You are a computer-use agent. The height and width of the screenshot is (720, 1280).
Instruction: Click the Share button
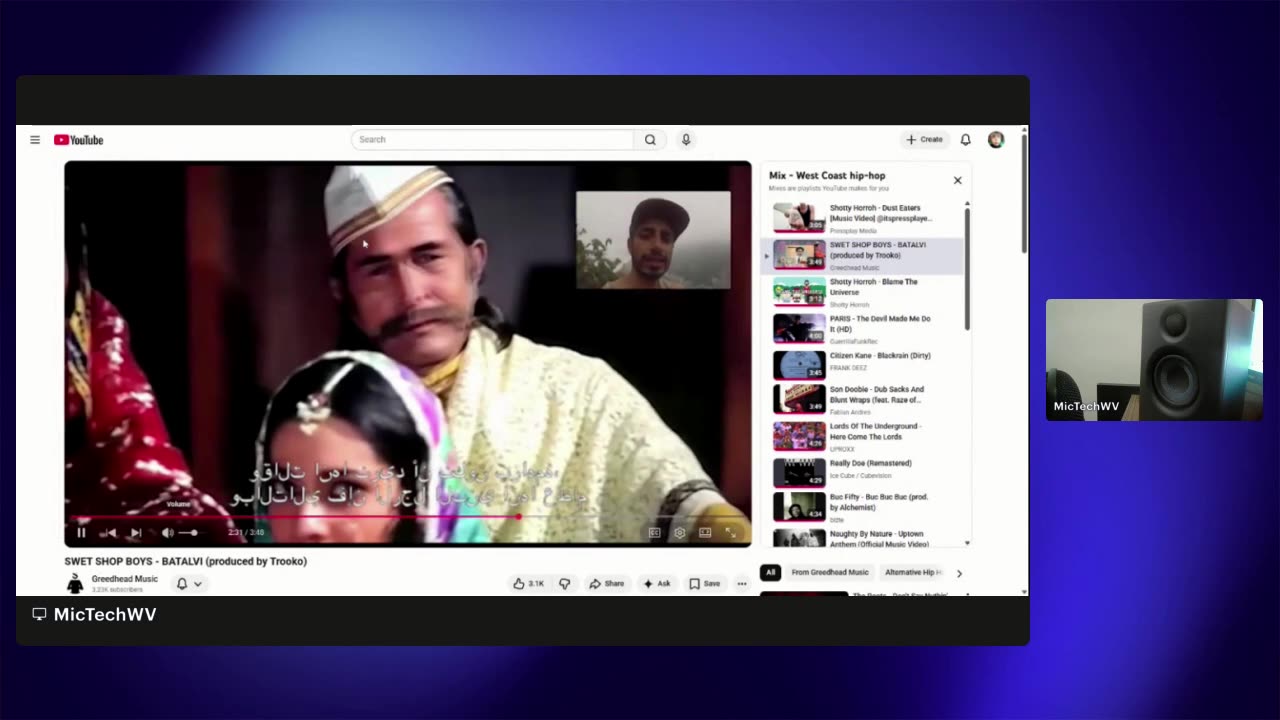point(606,584)
